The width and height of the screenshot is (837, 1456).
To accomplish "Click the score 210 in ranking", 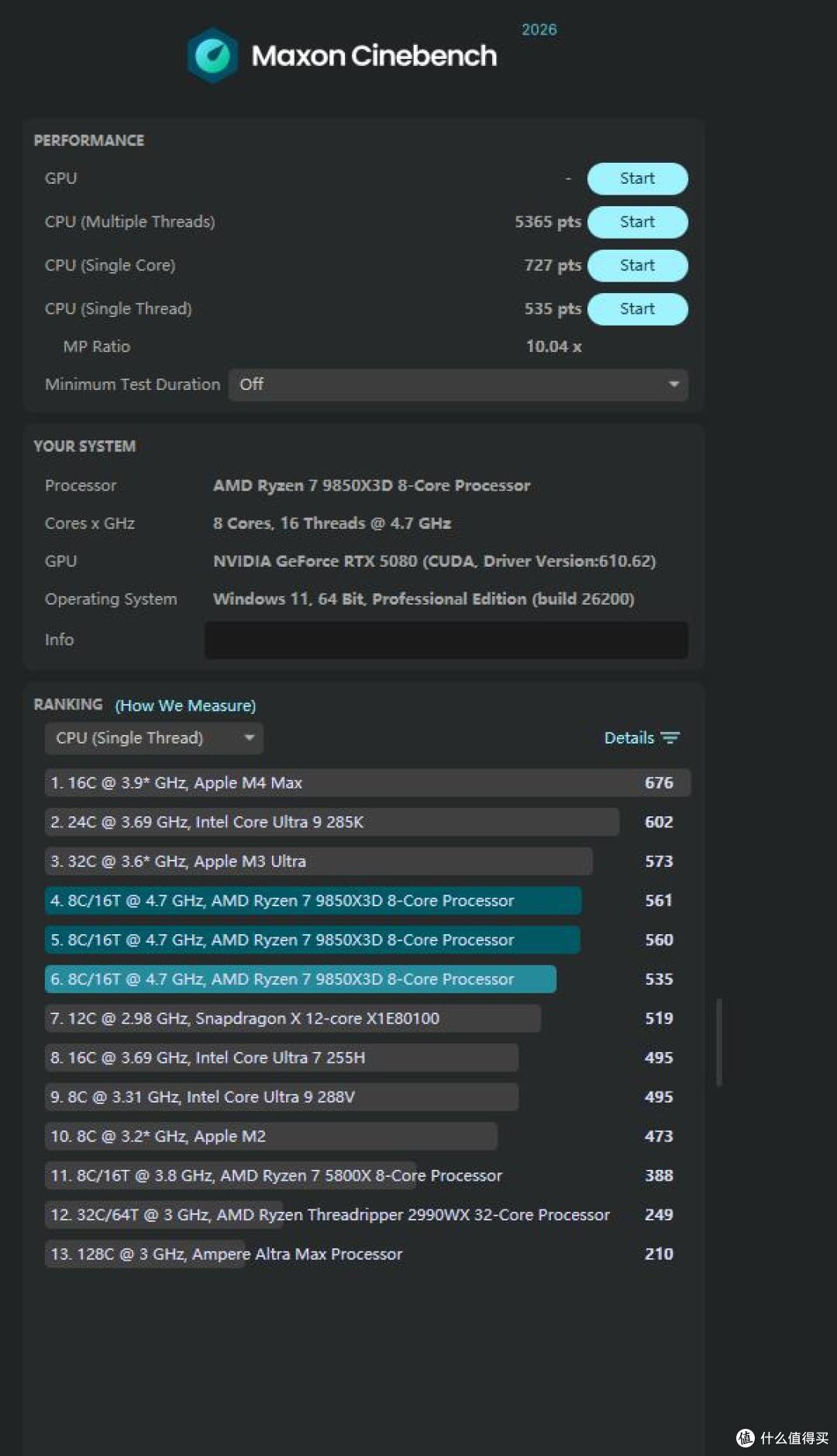I will 659,1254.
